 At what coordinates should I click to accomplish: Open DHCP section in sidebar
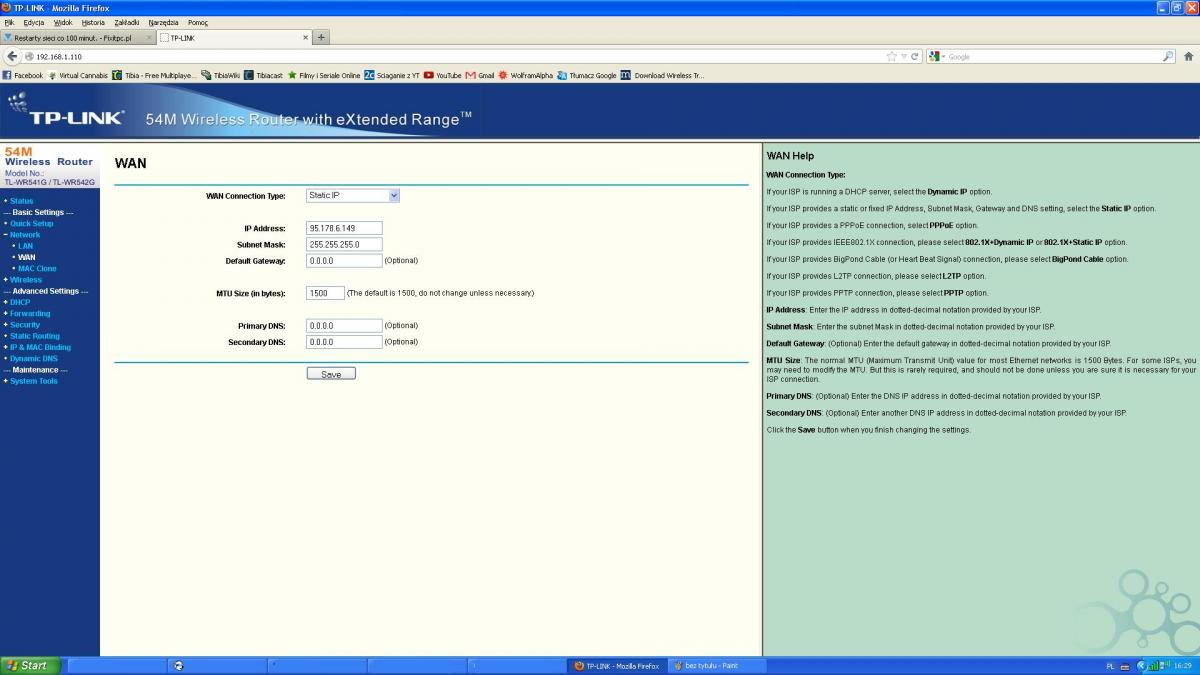[x=20, y=302]
